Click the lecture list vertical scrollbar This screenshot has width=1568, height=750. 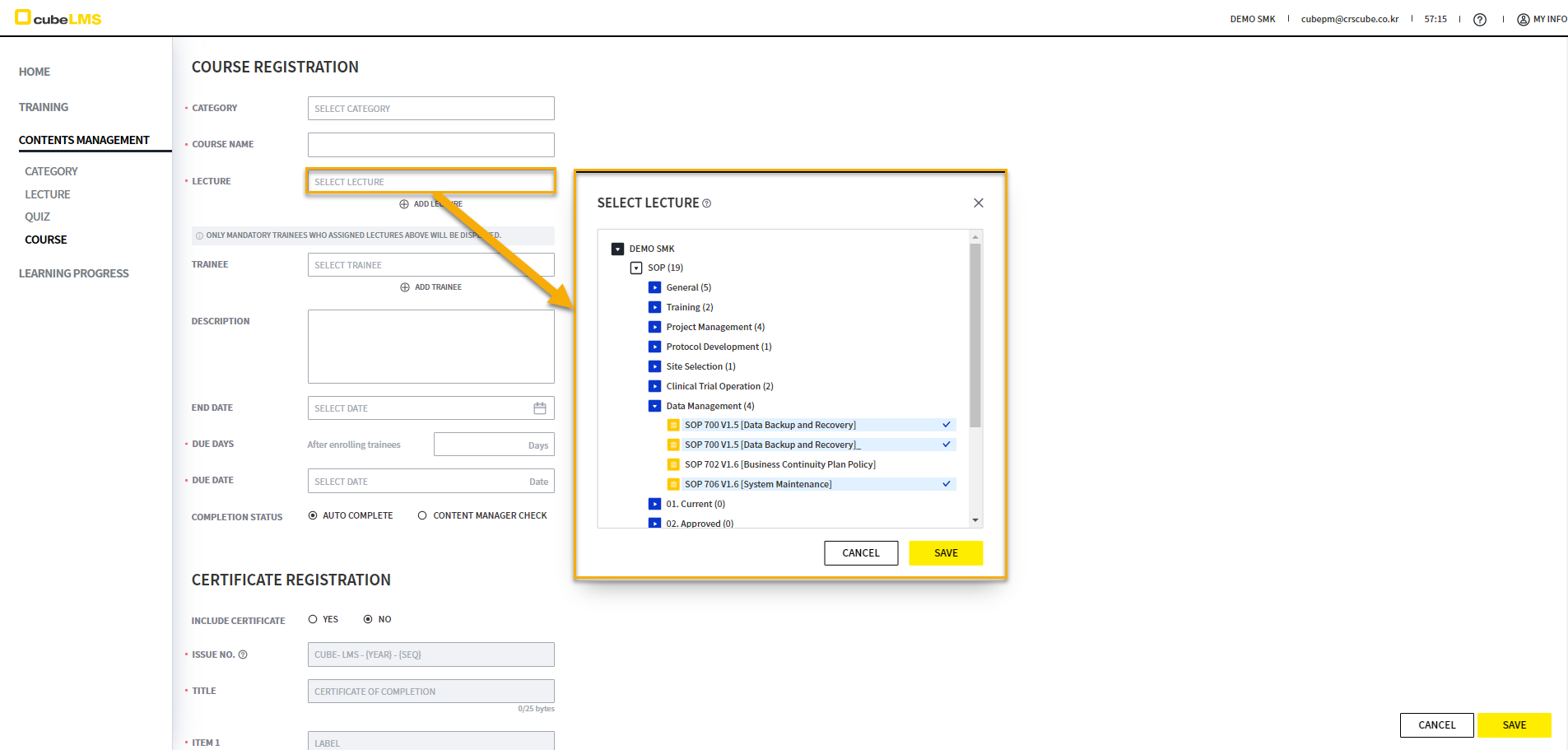pos(975,336)
